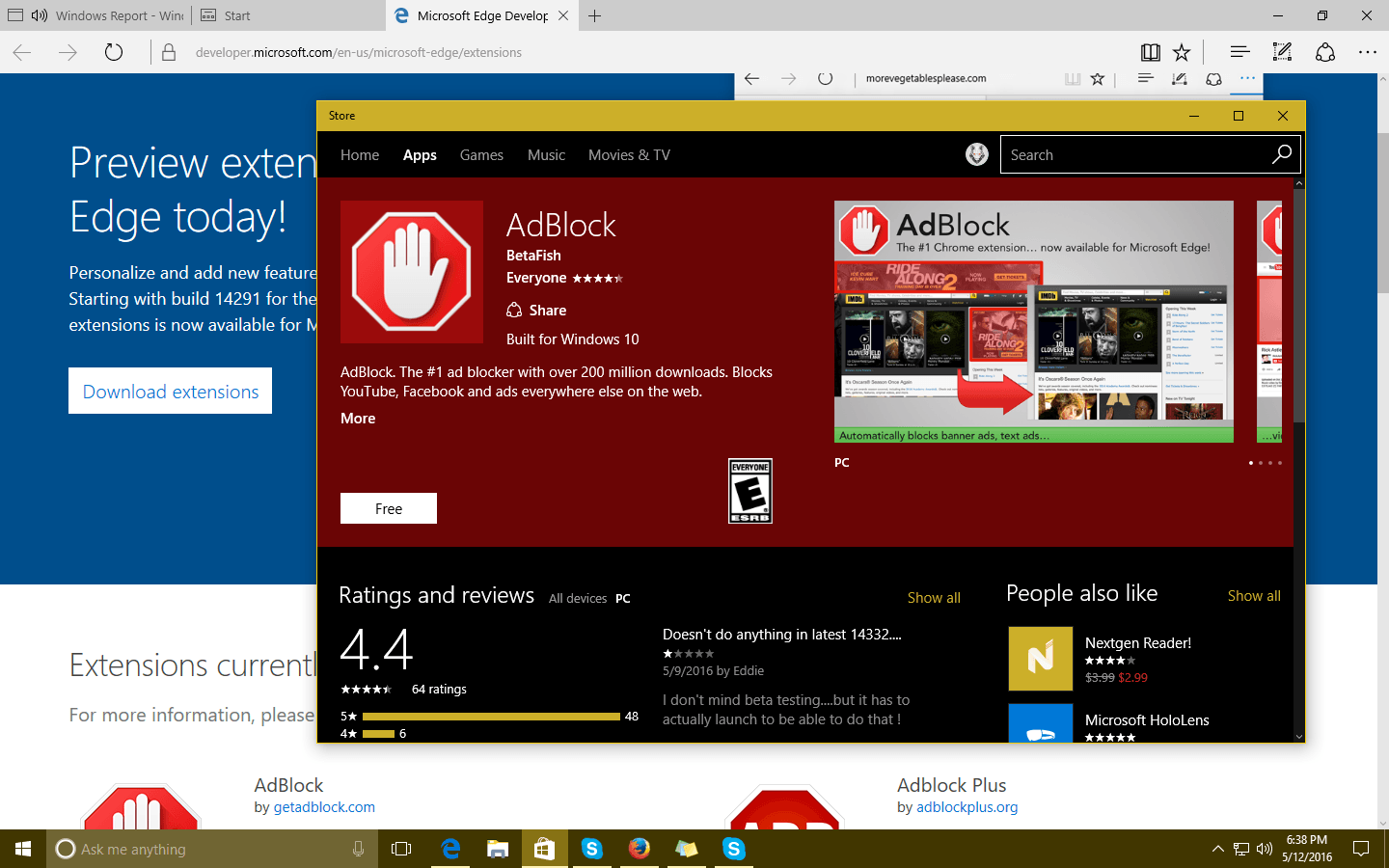Expand the AdBlock description with More
The width and height of the screenshot is (1389, 868).
click(x=357, y=418)
